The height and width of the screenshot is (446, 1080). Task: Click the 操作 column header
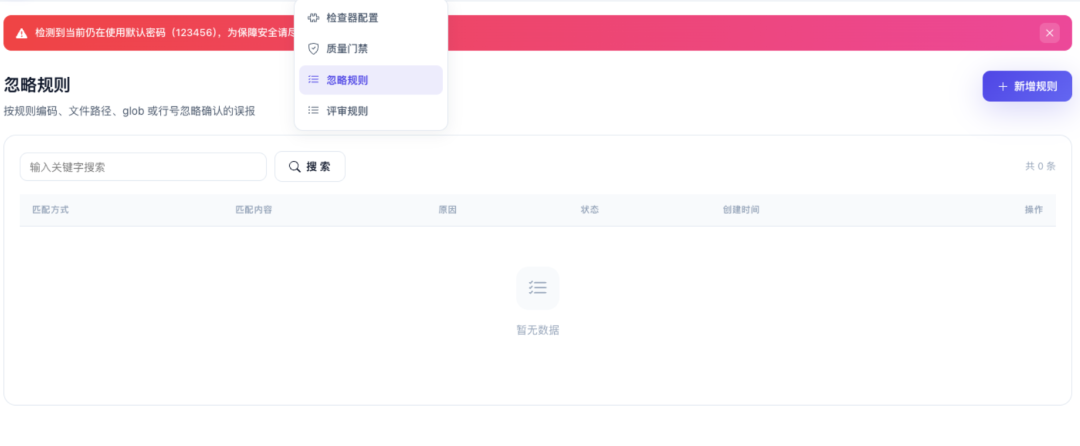pyautogui.click(x=1034, y=209)
